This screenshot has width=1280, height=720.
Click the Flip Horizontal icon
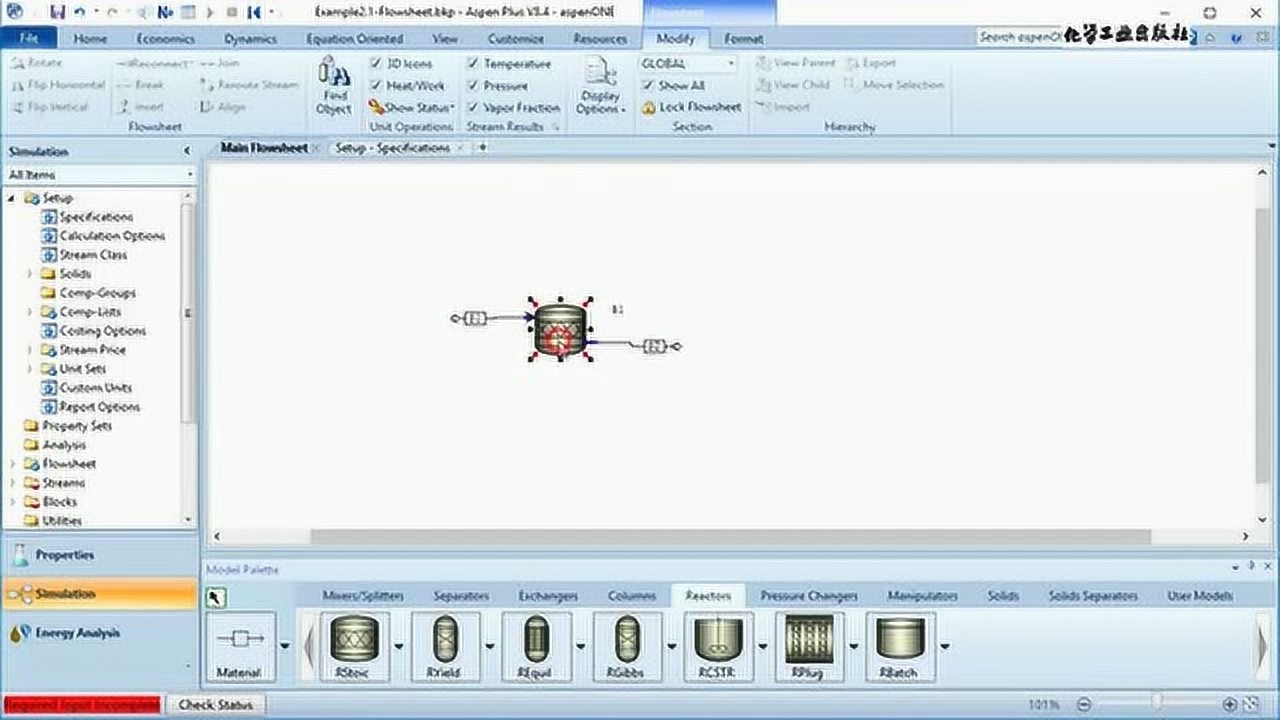(17, 85)
